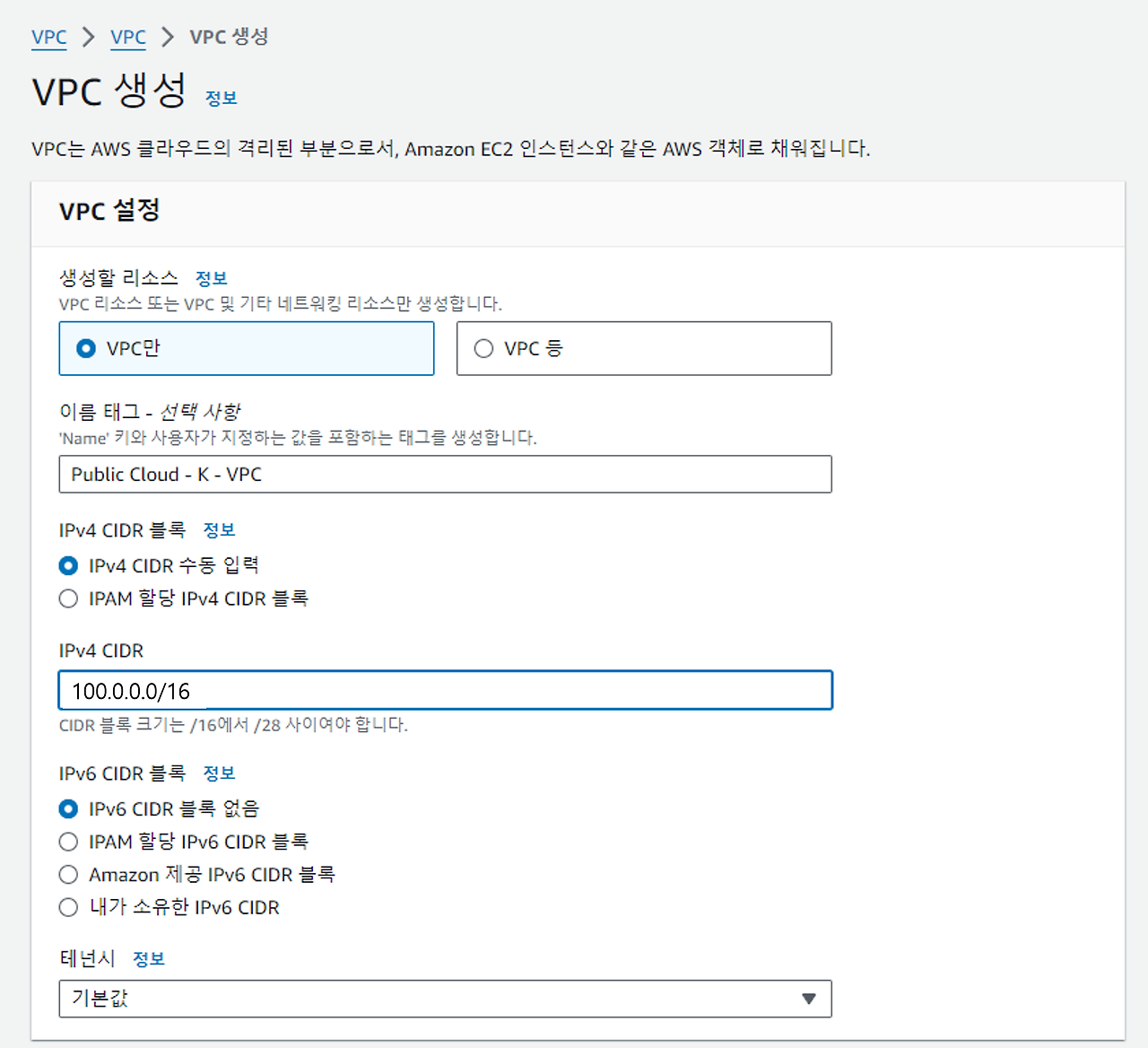Click the second VPC breadcrumb
This screenshot has width=1148, height=1048.
coord(127,37)
